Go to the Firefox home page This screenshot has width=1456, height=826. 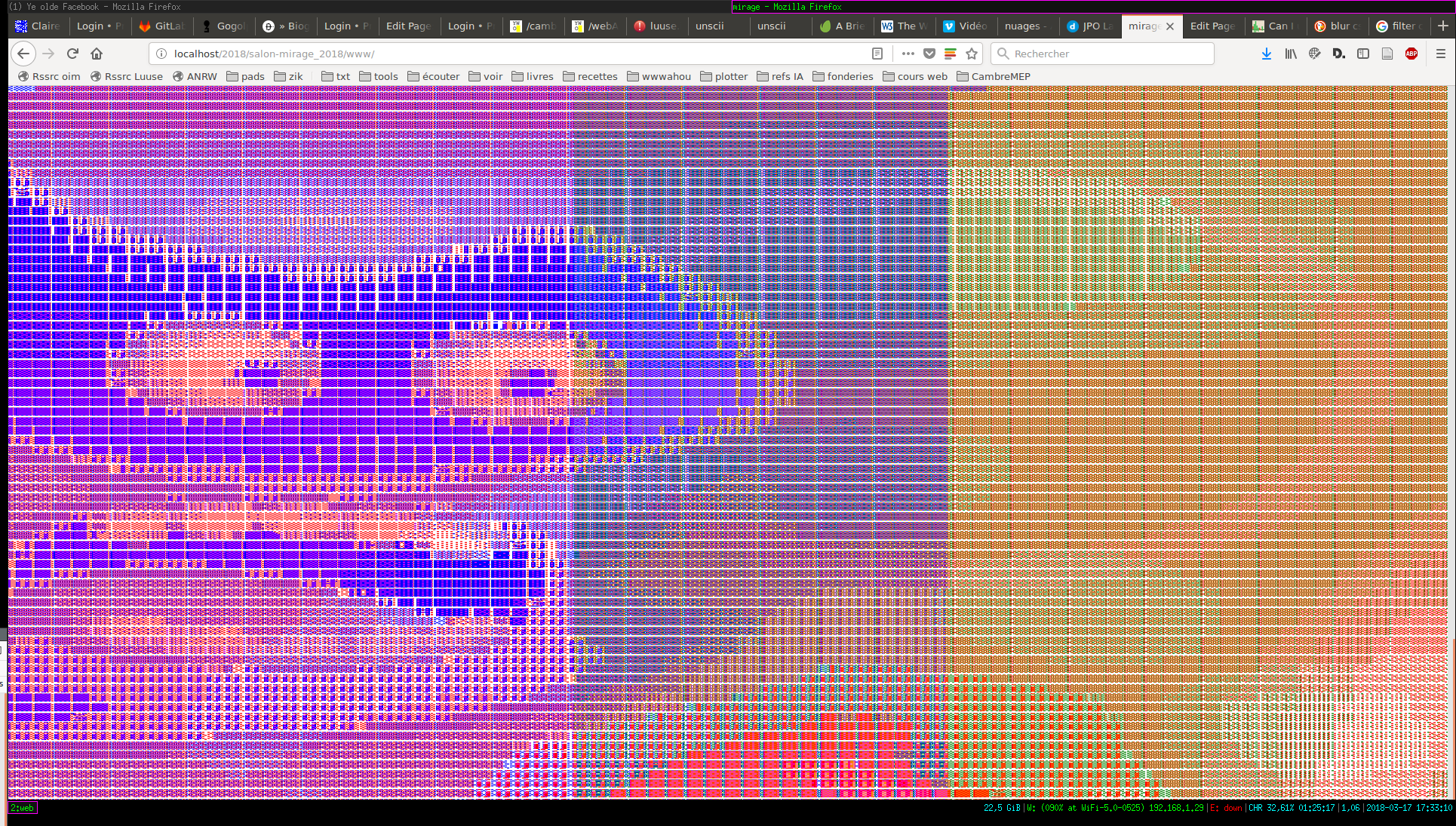tap(97, 54)
